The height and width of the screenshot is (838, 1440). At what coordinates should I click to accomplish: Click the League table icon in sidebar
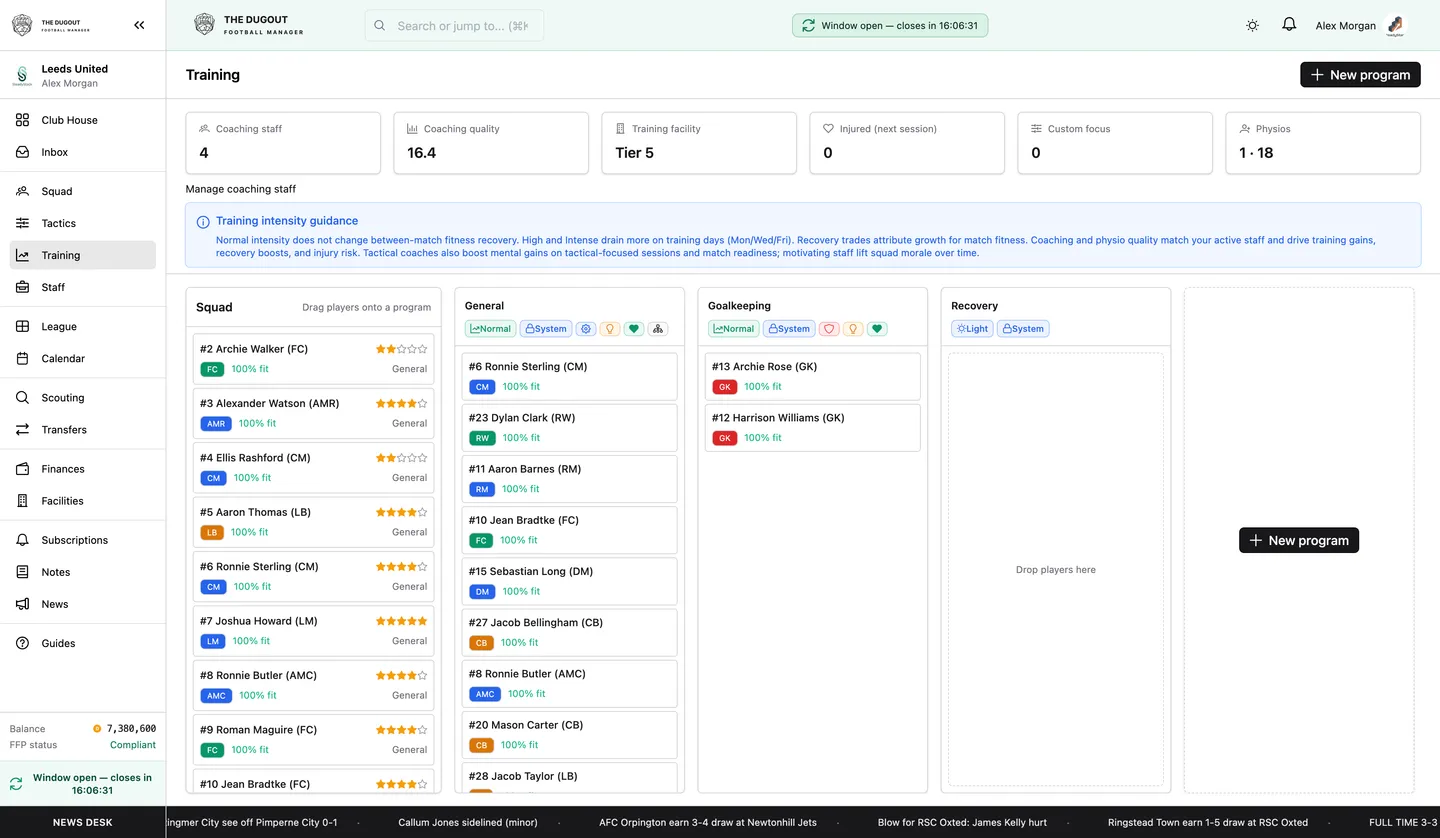pyautogui.click(x=22, y=326)
